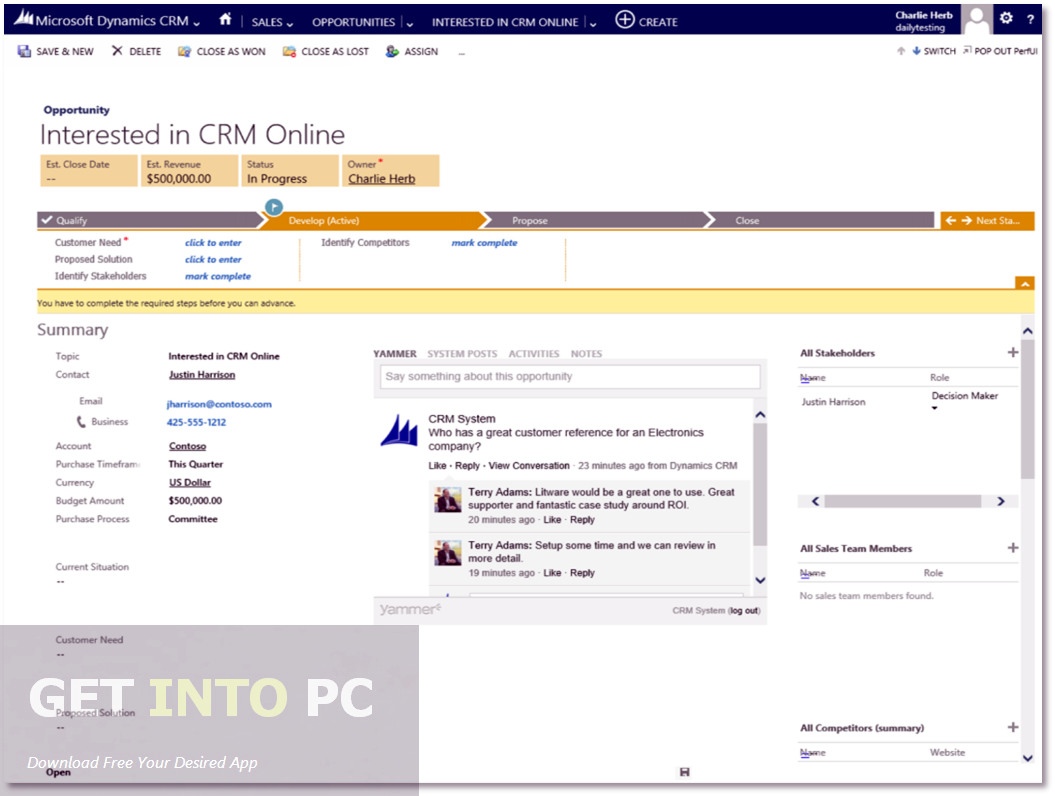Screen dimensions: 1055x796
Task: Click Est. Revenue $500,000.00 field
Action: [190, 171]
